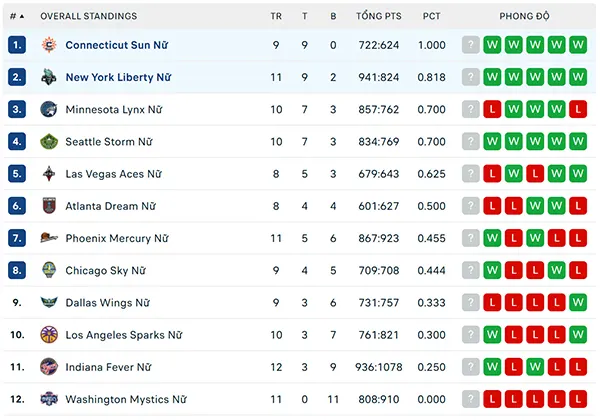Click the gray question mark badge for Indiana Fever

(x=471, y=367)
